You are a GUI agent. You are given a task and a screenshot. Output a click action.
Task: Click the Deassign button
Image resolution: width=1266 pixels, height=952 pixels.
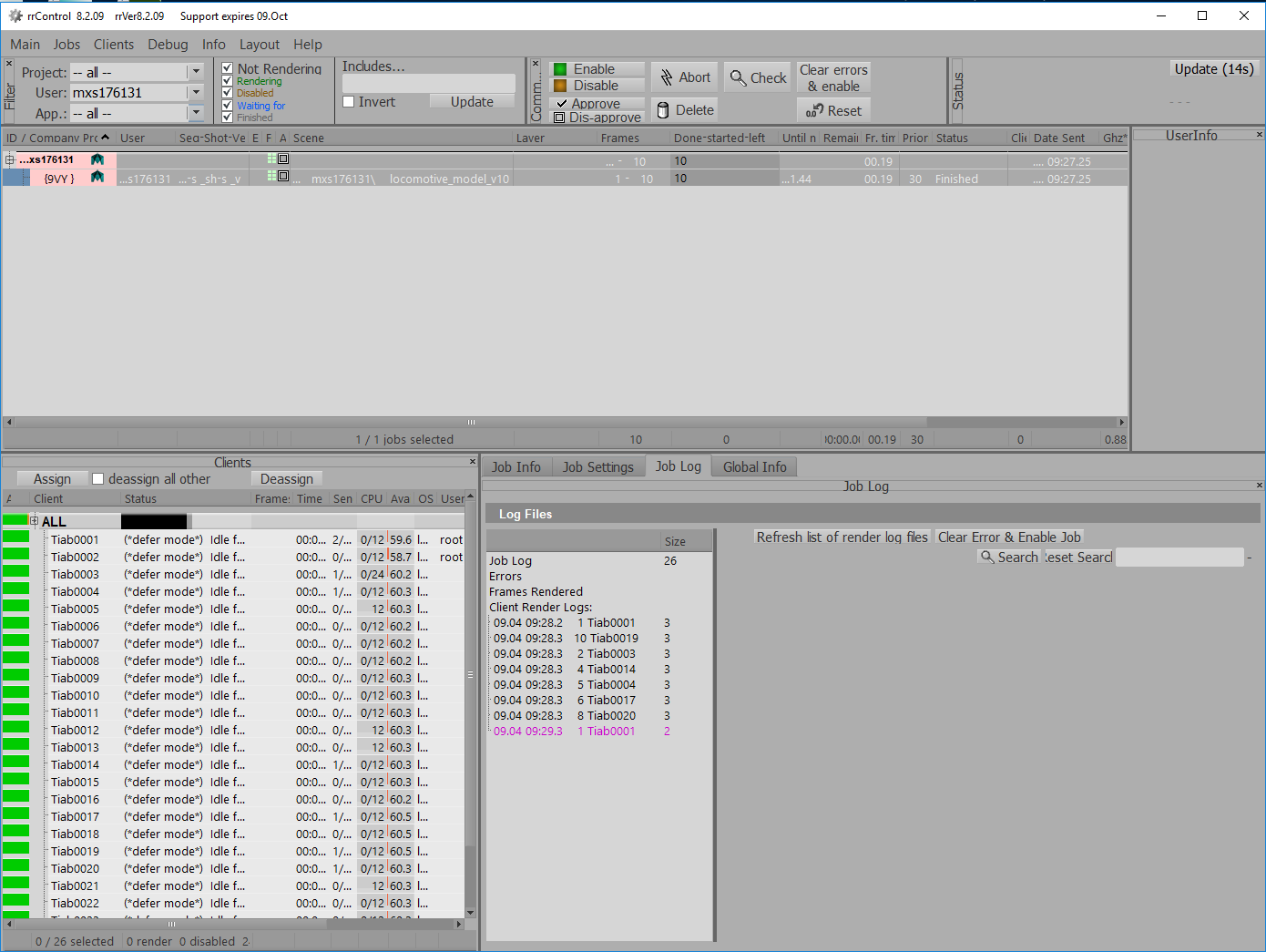(286, 479)
